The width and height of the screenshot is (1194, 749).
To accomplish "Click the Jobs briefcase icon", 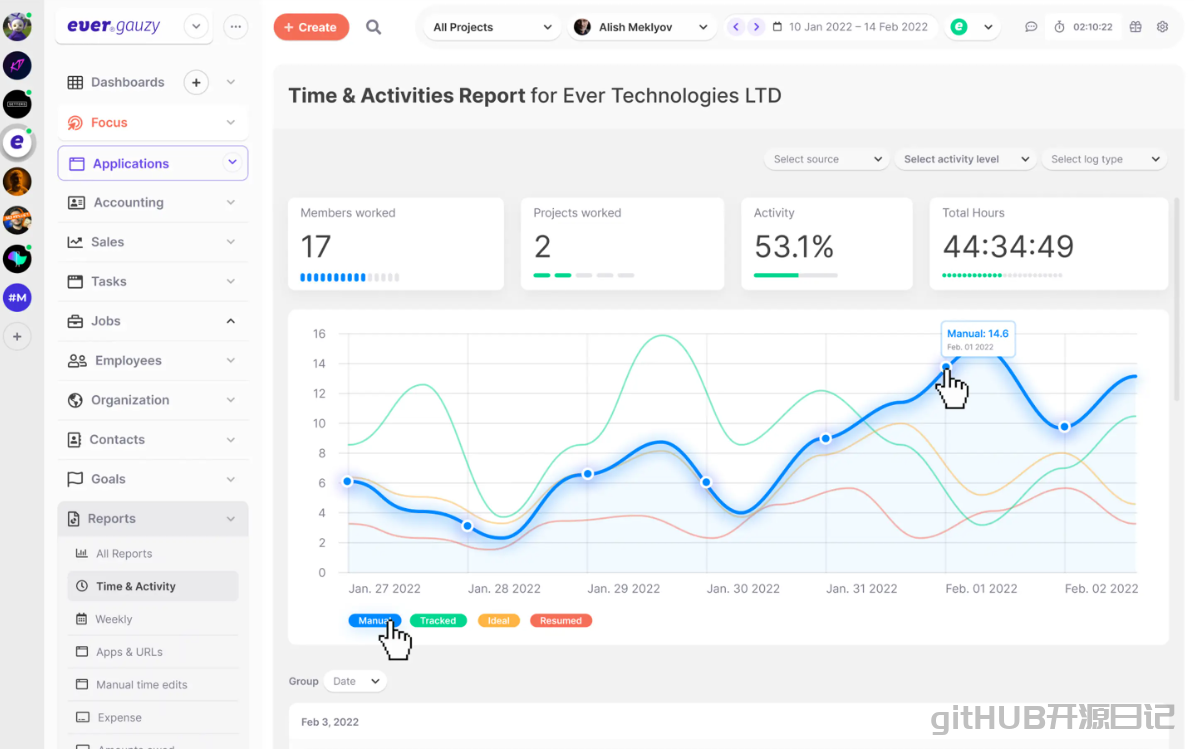I will coord(75,321).
